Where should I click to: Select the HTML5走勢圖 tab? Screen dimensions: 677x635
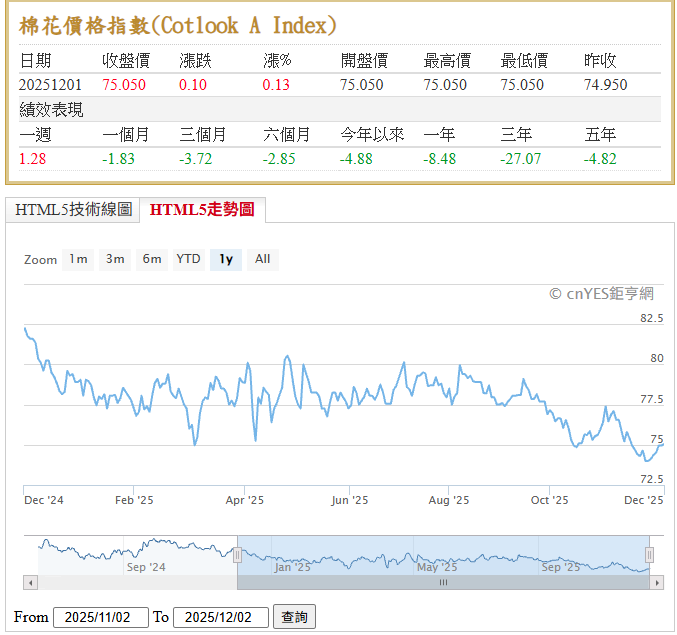pos(201,209)
